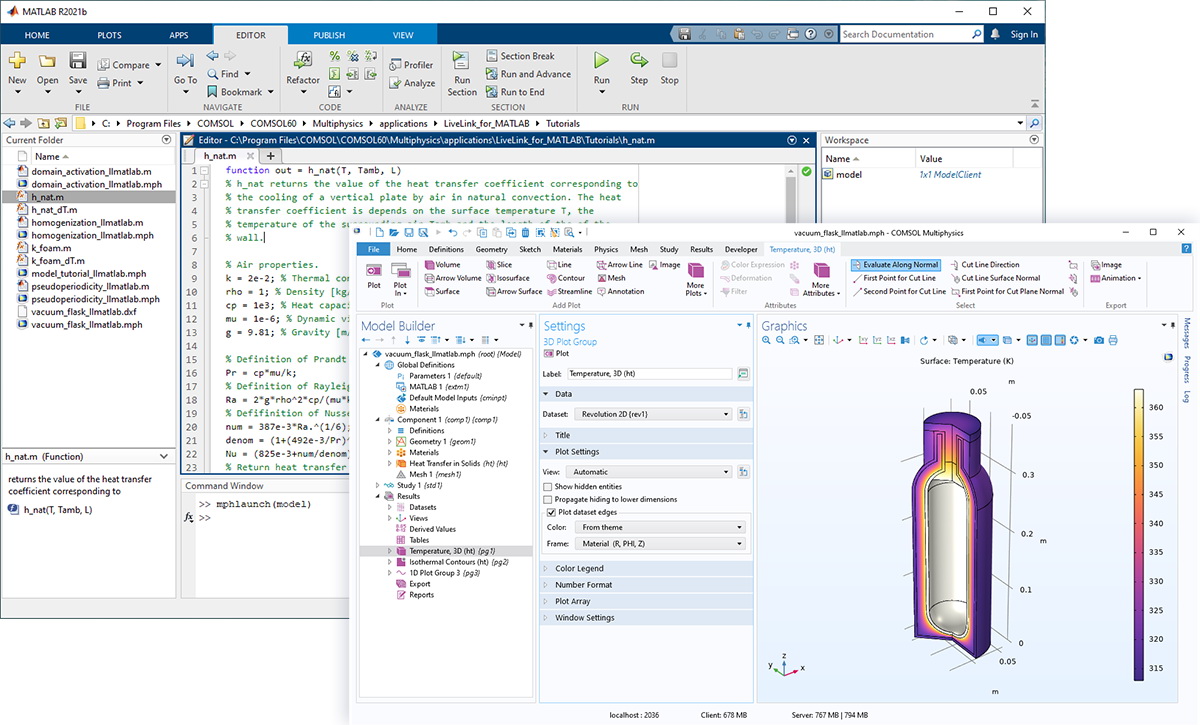The width and height of the screenshot is (1200, 725).
Task: Add a Streamline plot in COMSOL
Action: (569, 291)
